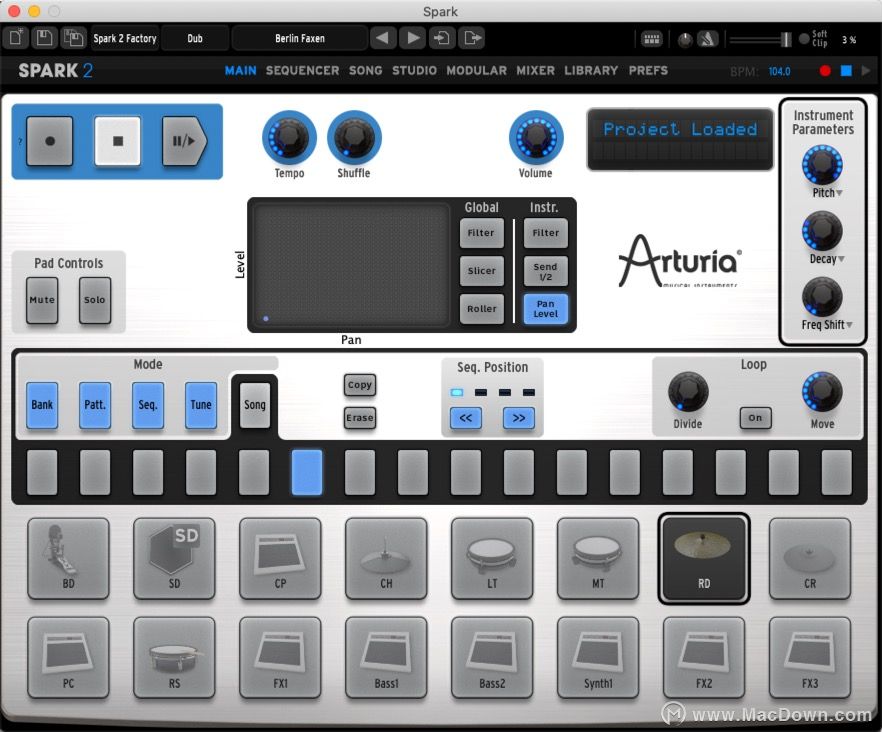The width and height of the screenshot is (882, 732).
Task: Click the Copy button
Action: tap(360, 385)
